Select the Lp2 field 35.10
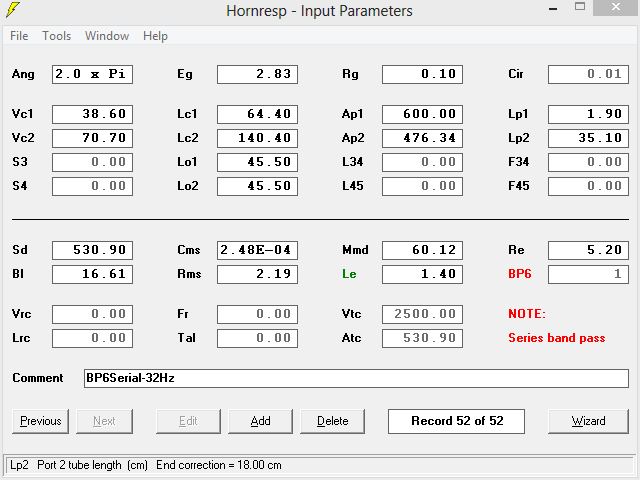 [x=589, y=138]
